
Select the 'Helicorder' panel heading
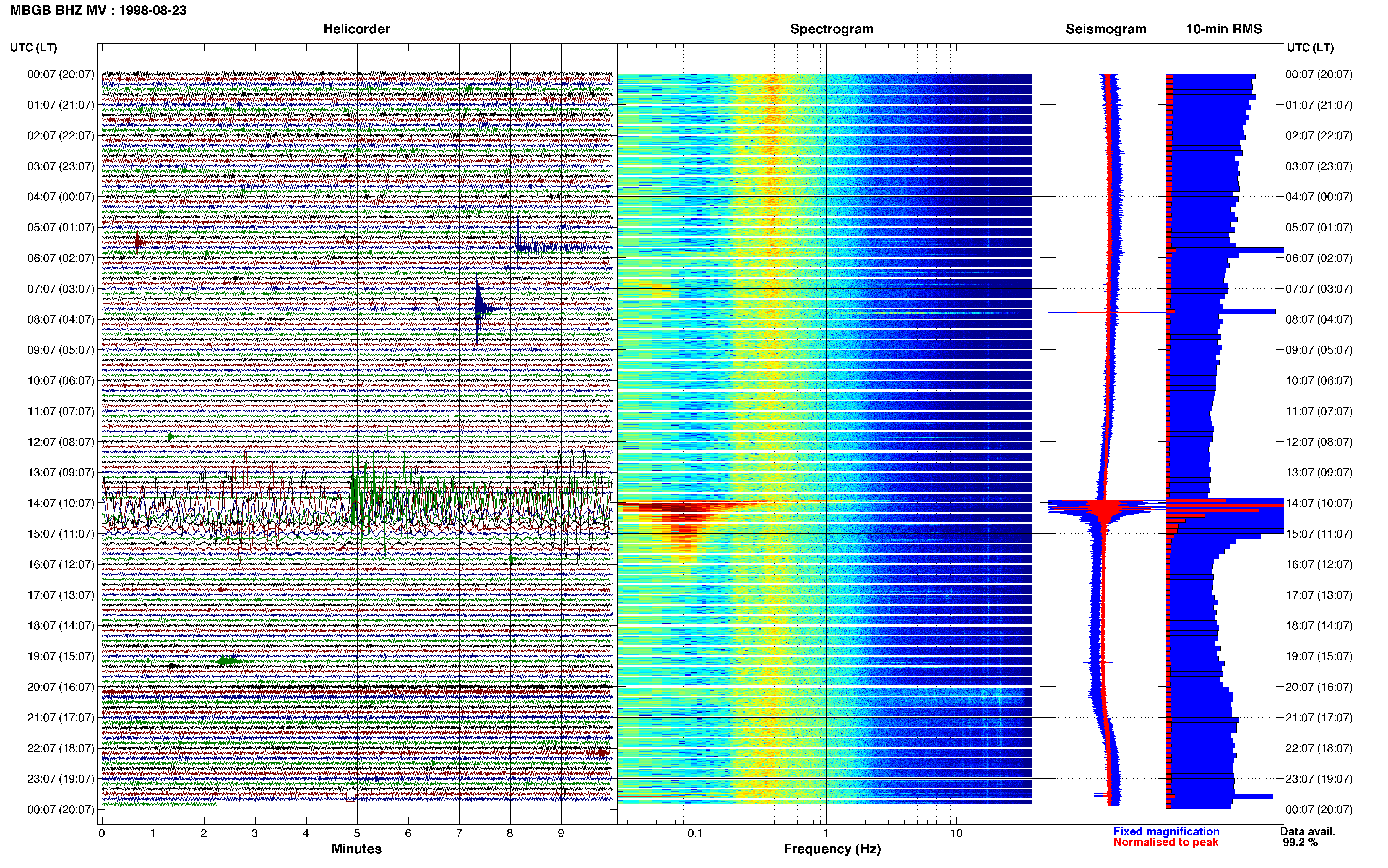(356, 29)
